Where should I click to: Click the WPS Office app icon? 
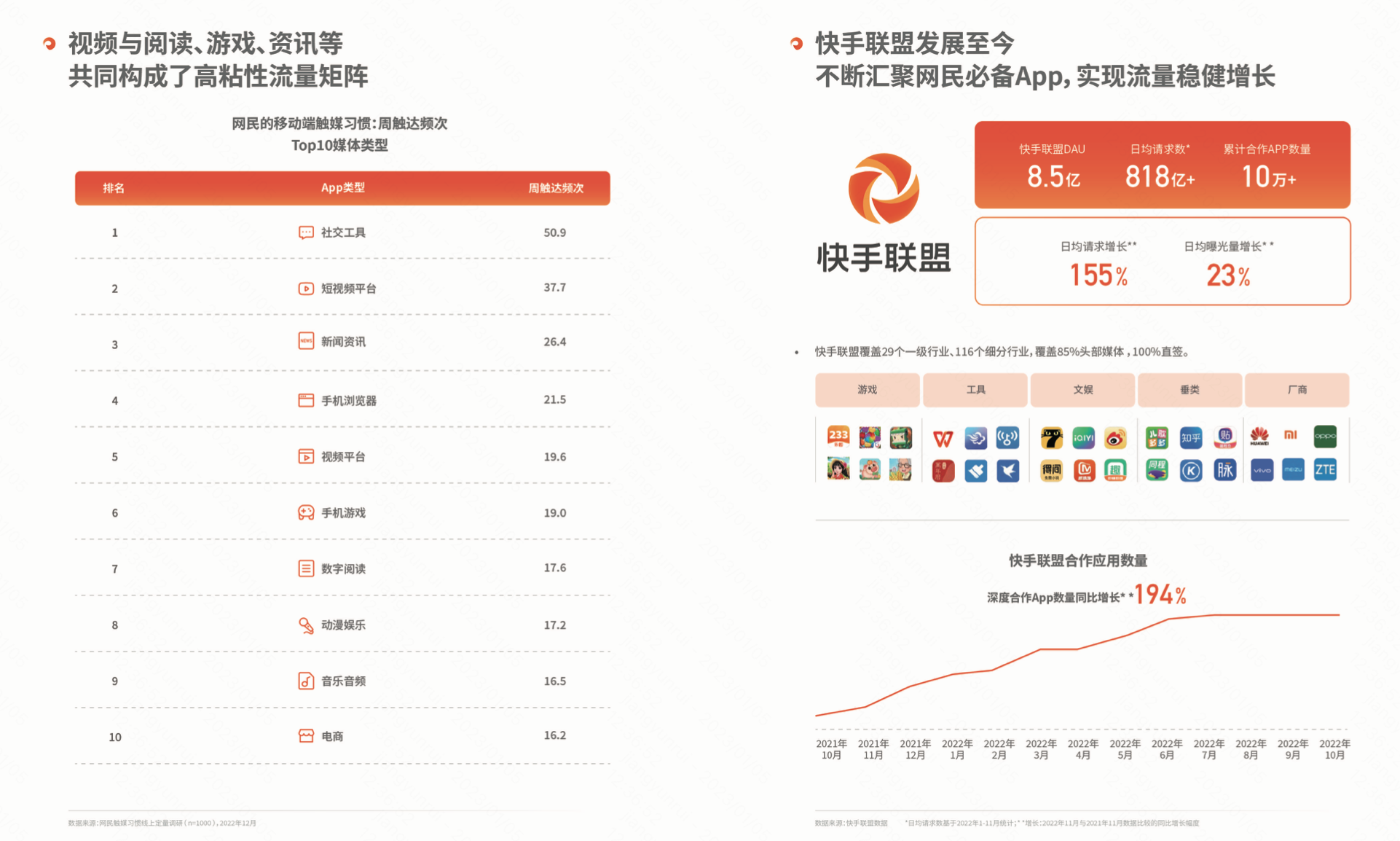point(943,438)
